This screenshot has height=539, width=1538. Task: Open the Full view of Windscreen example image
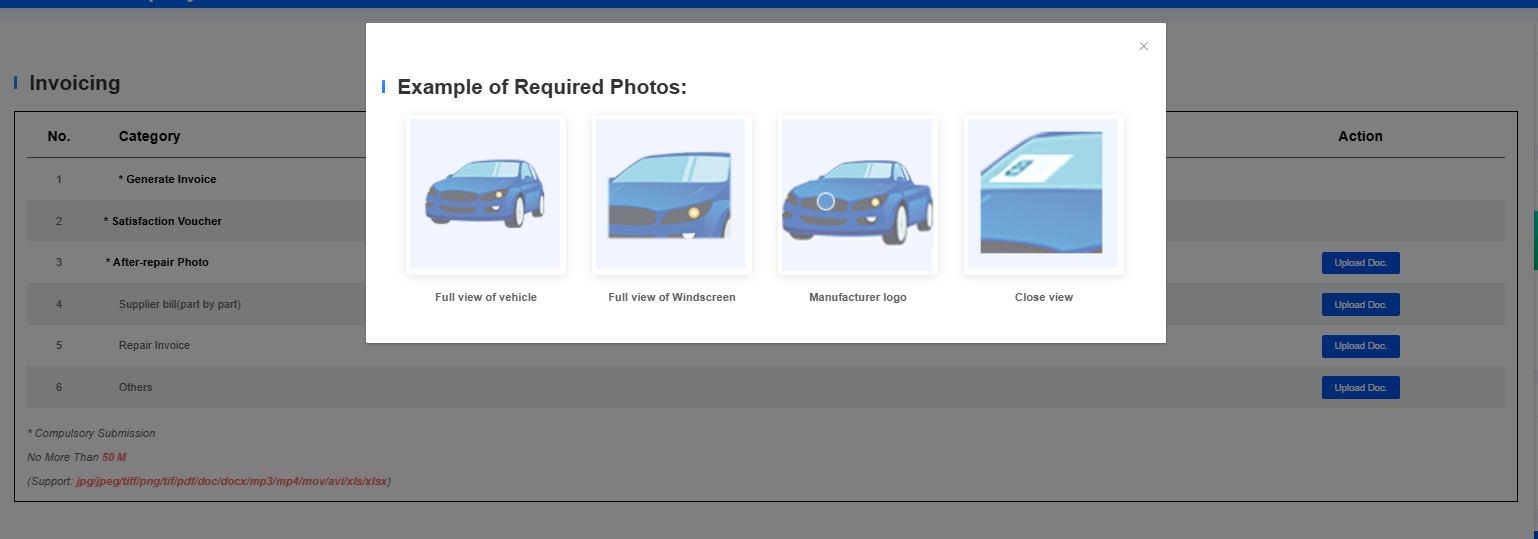click(671, 194)
